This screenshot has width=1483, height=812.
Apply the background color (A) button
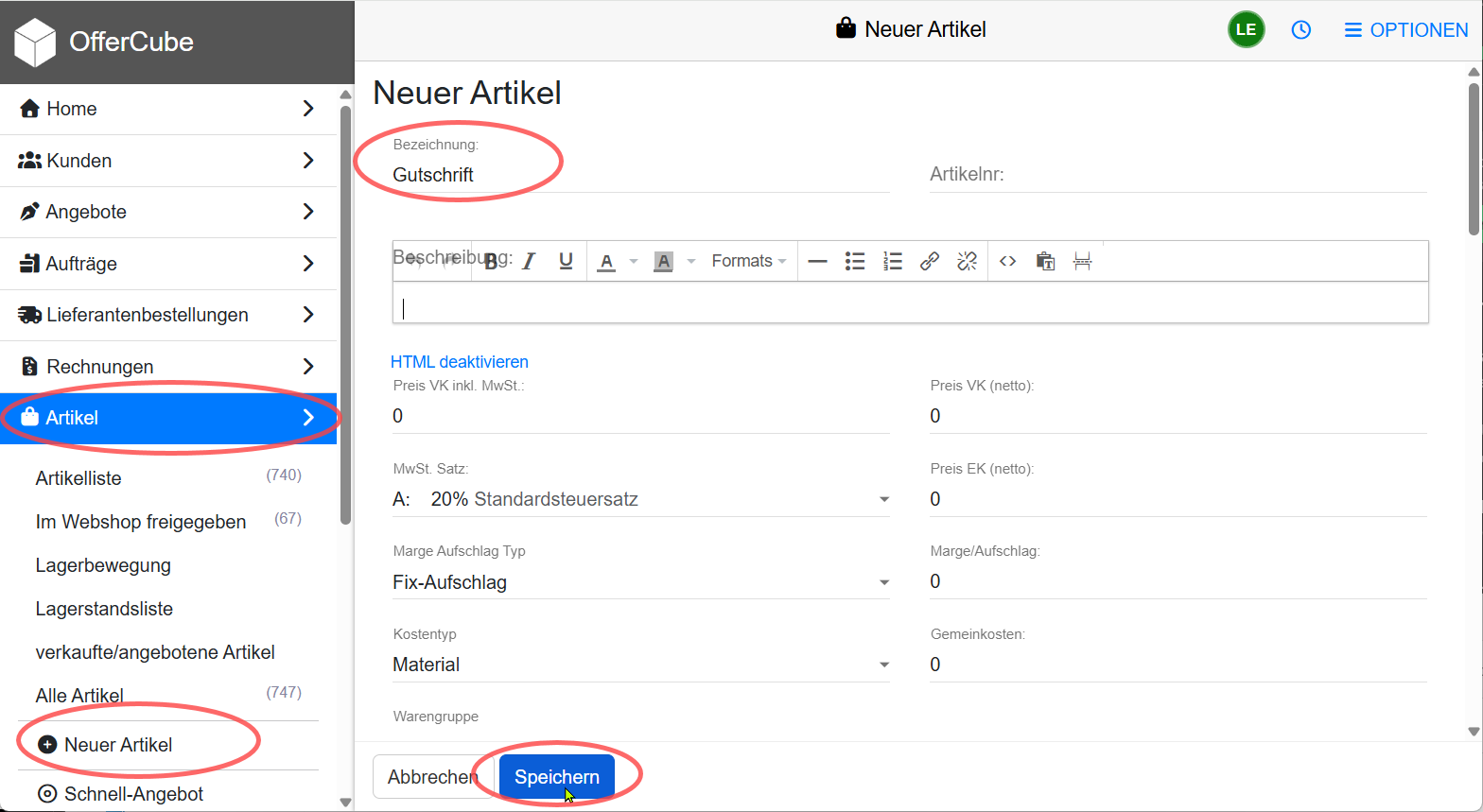(664, 262)
